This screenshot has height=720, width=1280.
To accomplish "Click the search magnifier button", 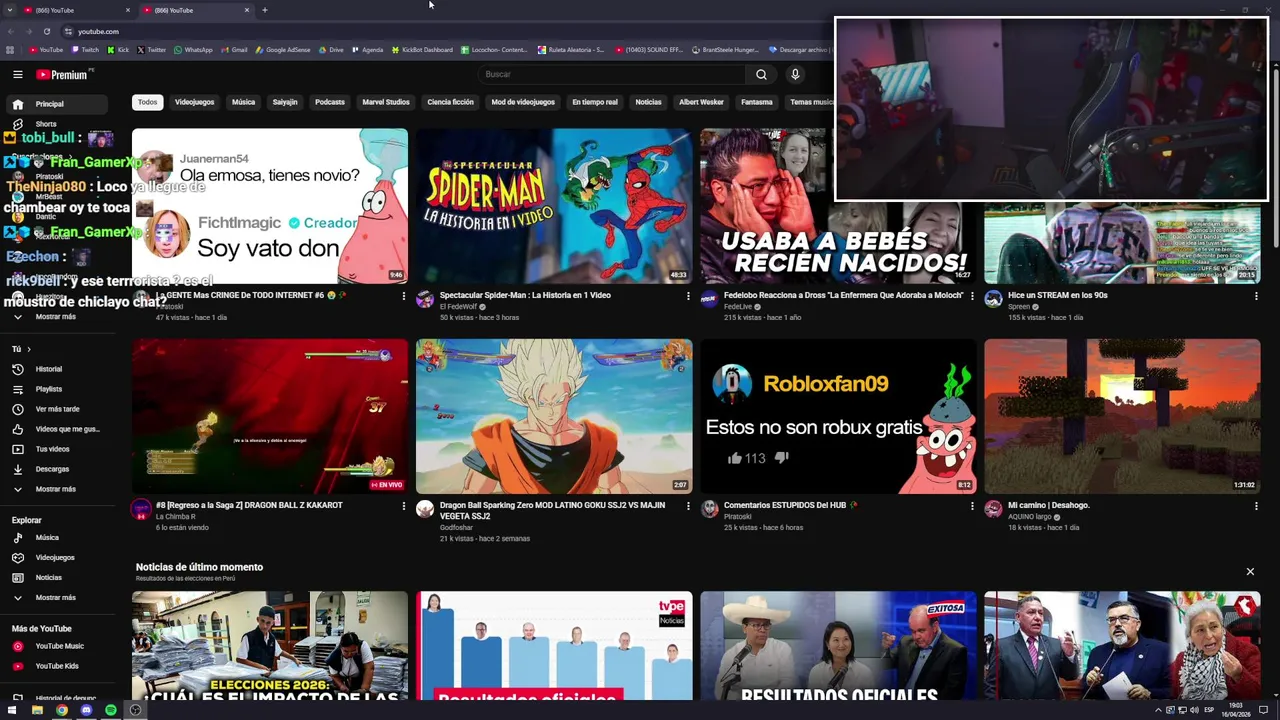I will (x=761, y=74).
